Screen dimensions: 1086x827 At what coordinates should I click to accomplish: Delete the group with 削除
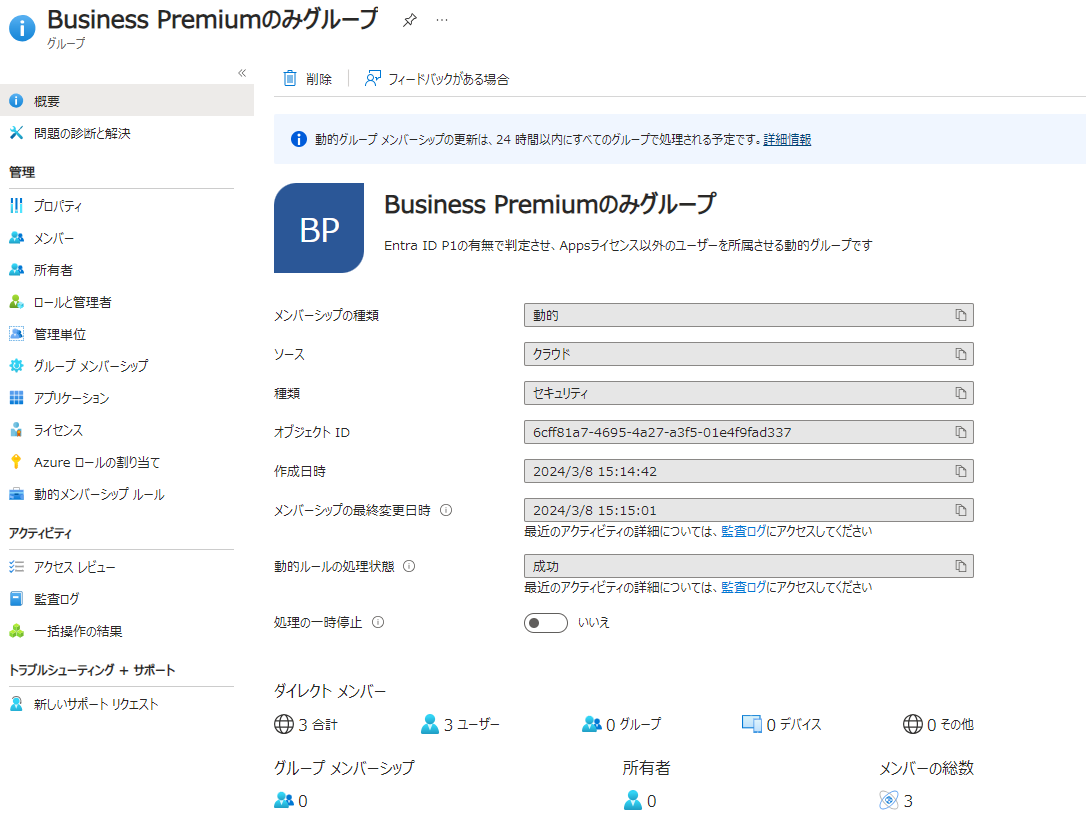308,79
